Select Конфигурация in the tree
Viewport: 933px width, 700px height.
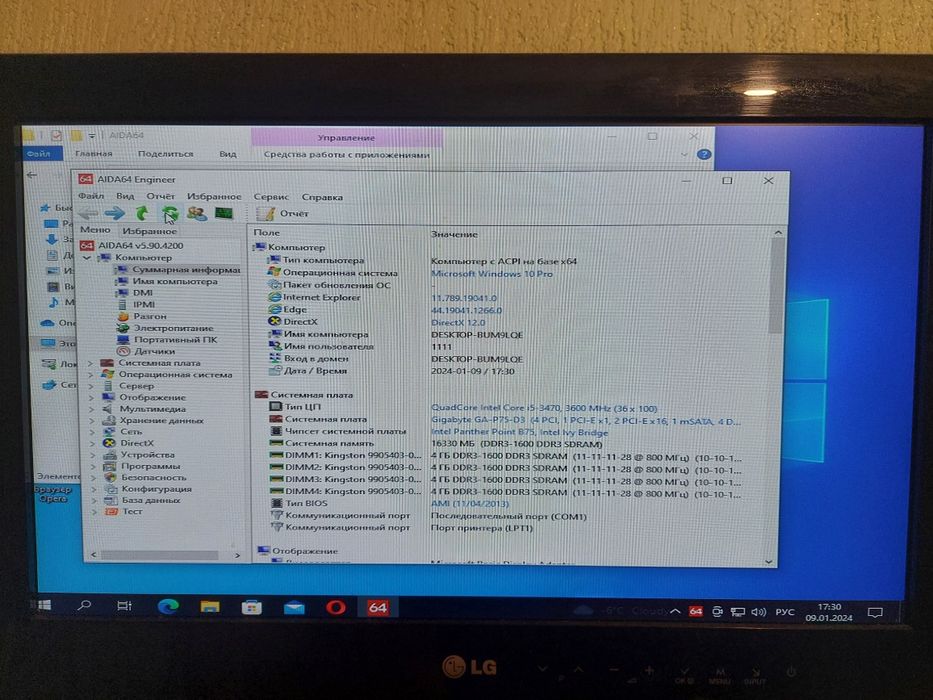coord(156,489)
